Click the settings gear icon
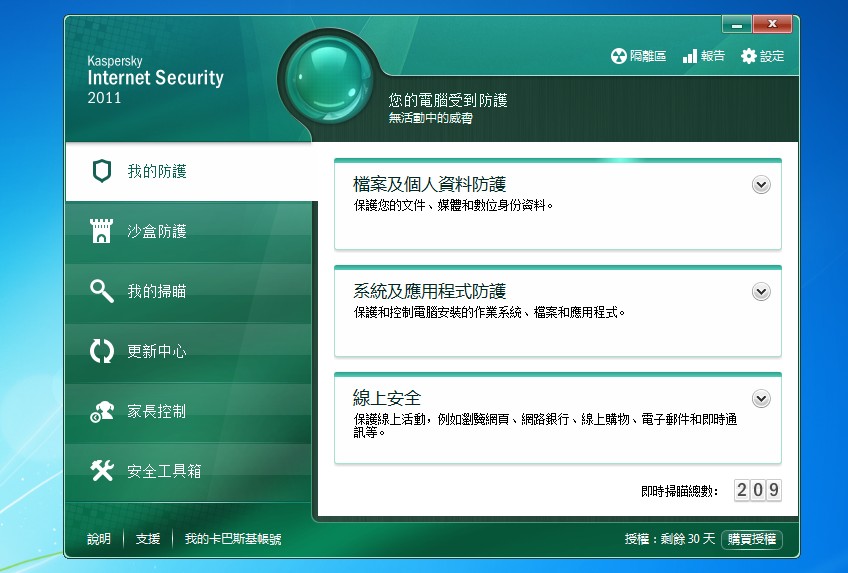Image resolution: width=848 pixels, height=573 pixels. click(748, 56)
